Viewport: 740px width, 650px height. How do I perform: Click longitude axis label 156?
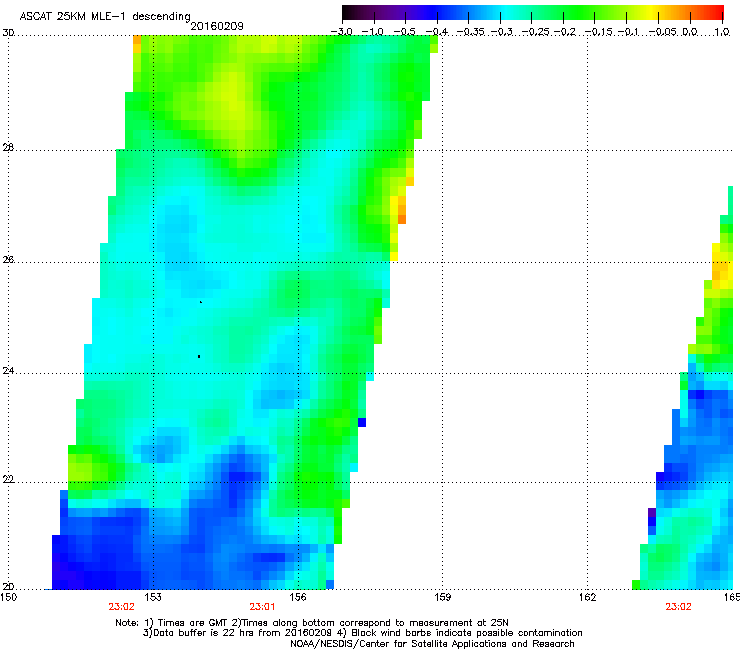pos(298,597)
